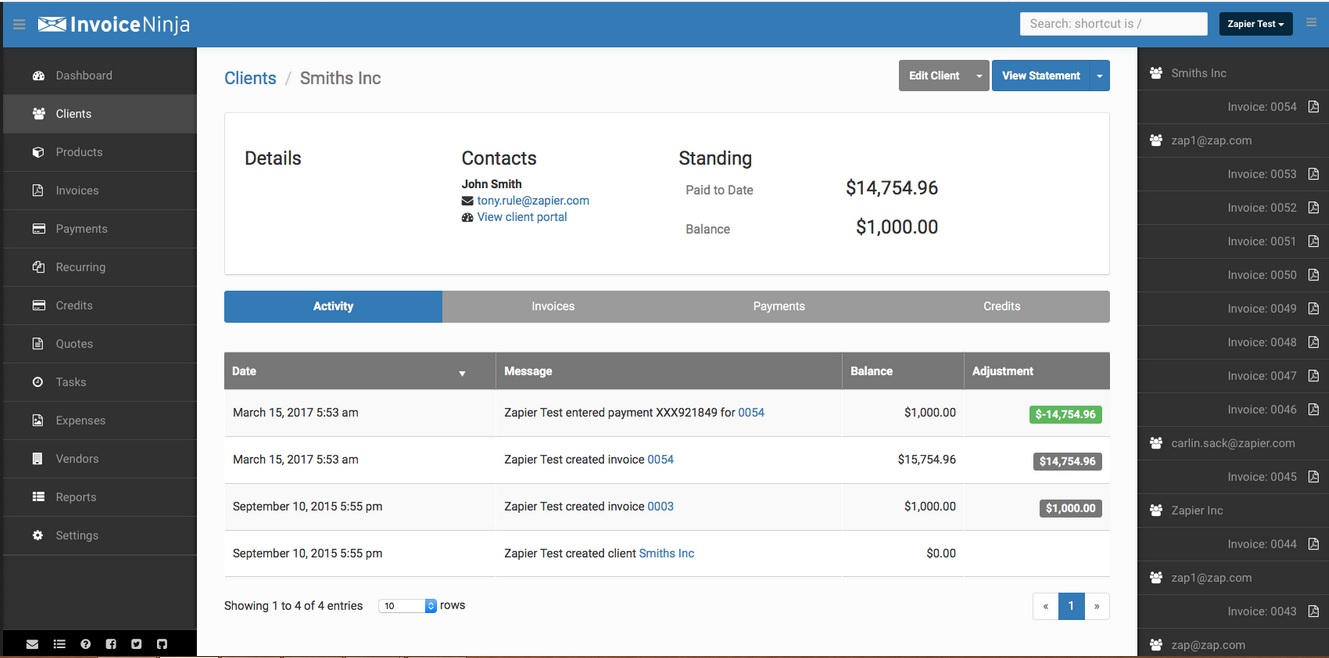Image resolution: width=1329 pixels, height=658 pixels.
Task: Open the Zapier Test account dropdown
Action: (x=1255, y=24)
